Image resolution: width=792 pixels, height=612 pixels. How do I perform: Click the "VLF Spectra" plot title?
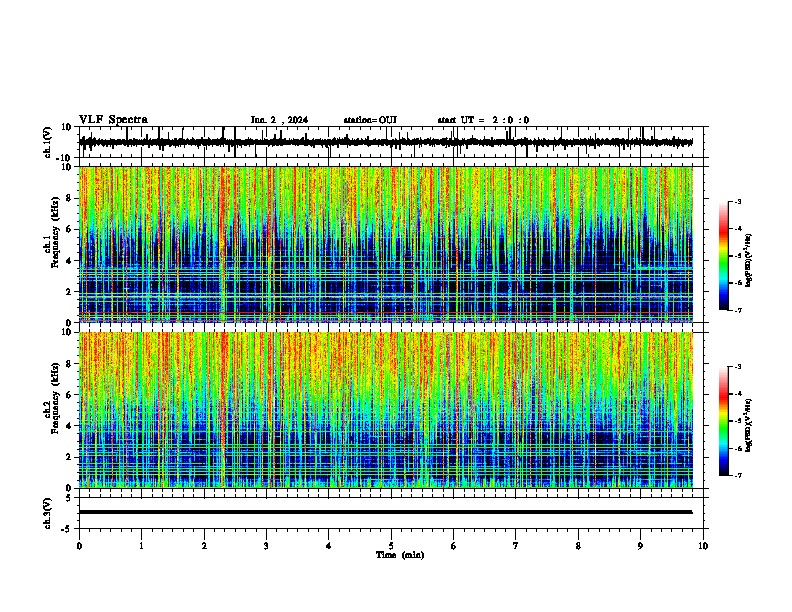click(x=113, y=120)
